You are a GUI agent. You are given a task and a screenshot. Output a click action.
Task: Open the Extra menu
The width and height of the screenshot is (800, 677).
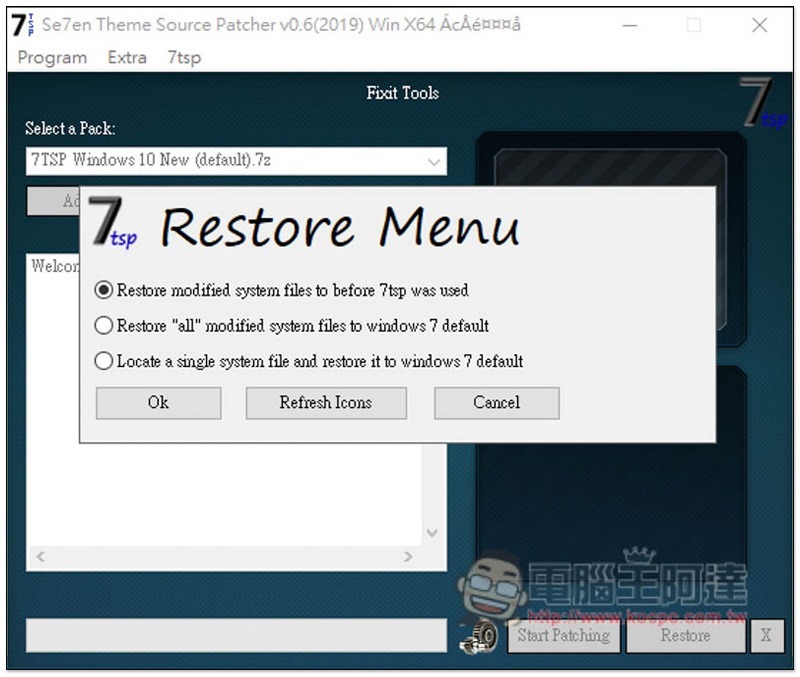point(127,58)
